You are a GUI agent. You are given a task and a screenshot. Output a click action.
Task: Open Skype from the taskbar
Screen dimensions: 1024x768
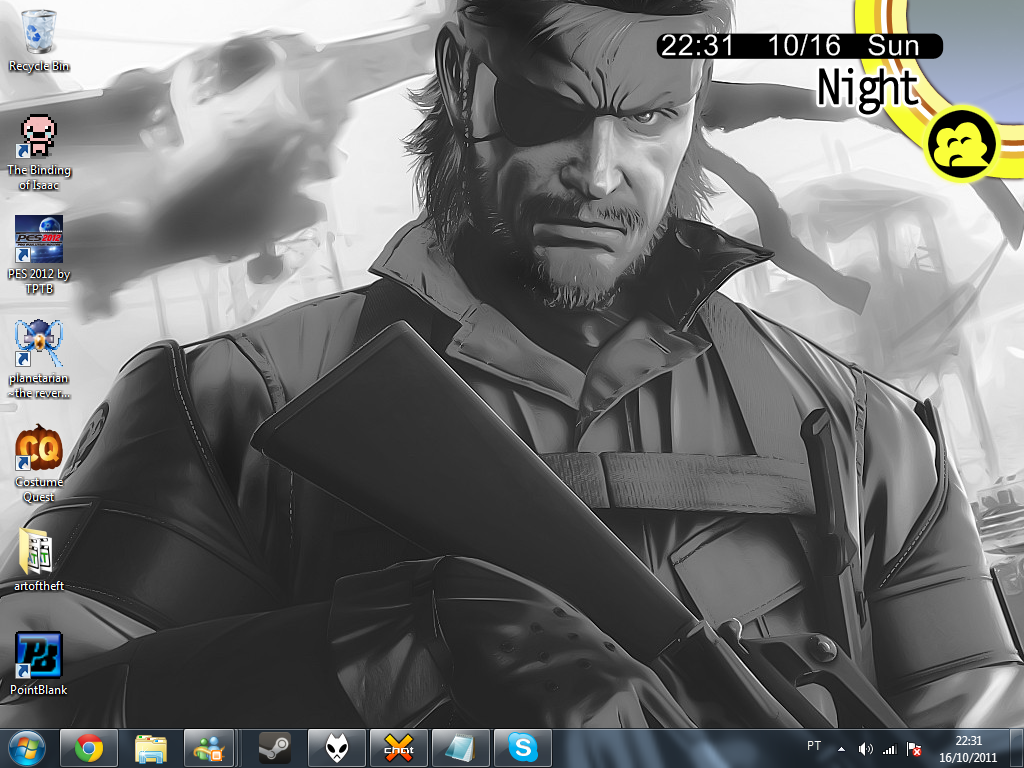click(522, 748)
